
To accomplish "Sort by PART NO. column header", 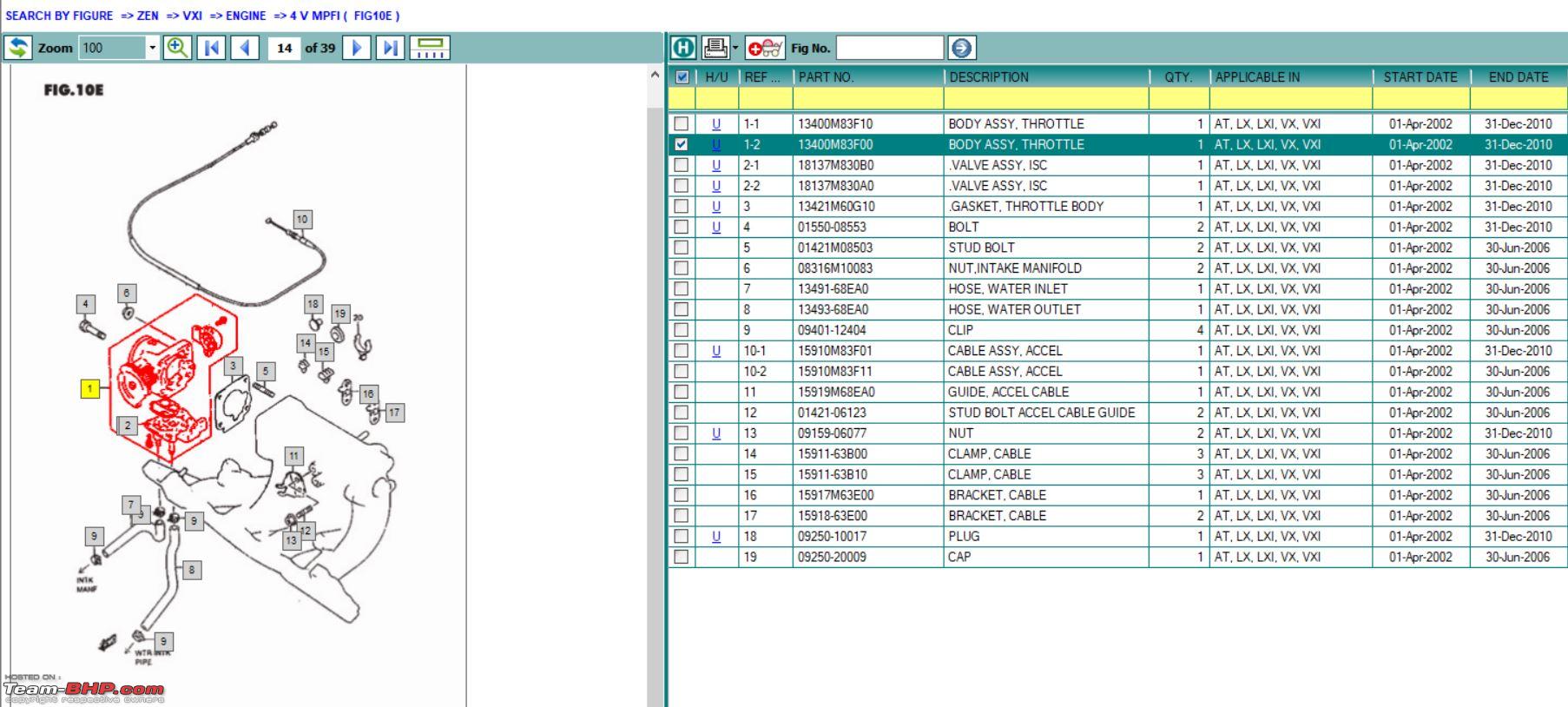I will (868, 76).
